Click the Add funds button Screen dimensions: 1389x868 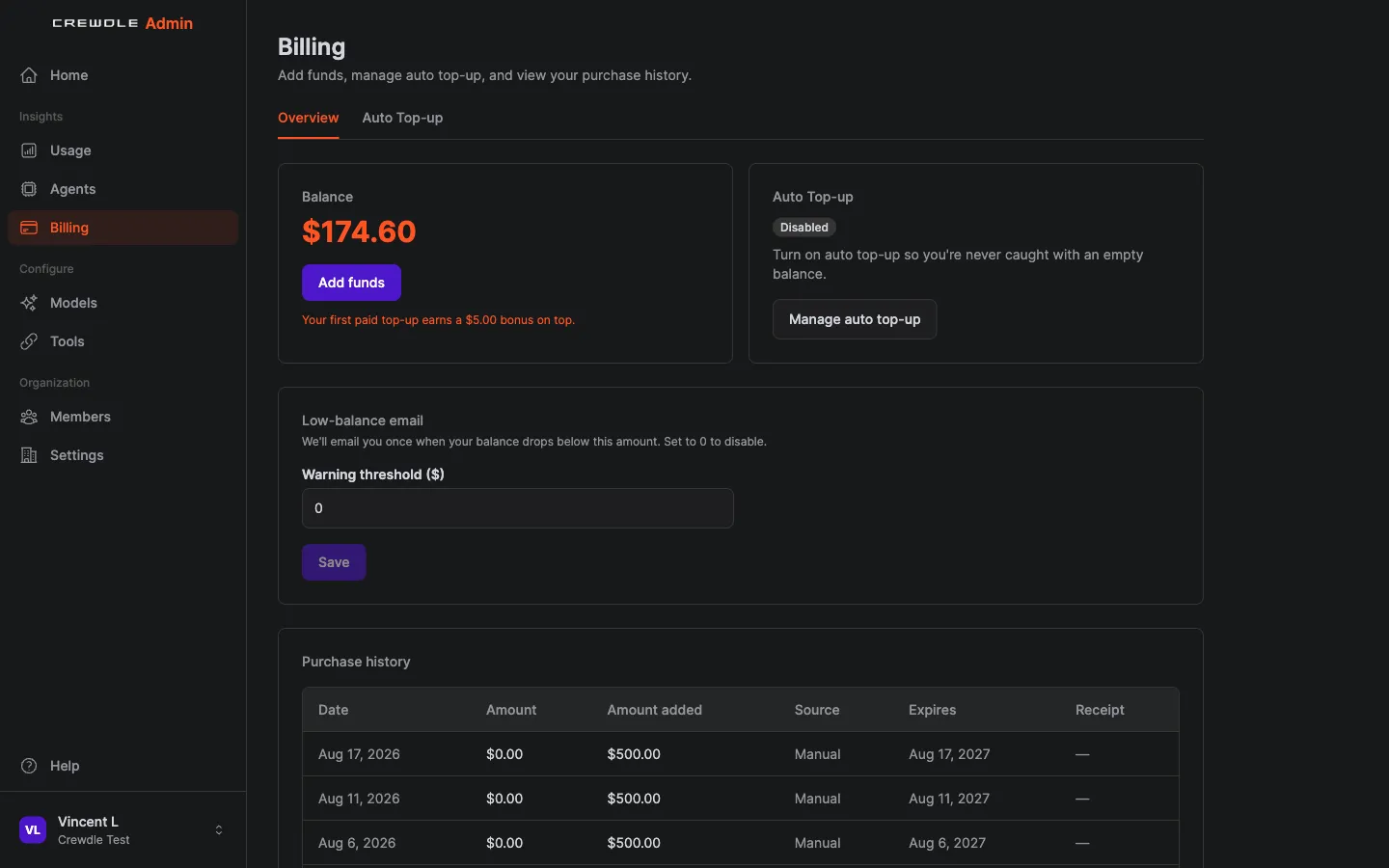point(351,283)
